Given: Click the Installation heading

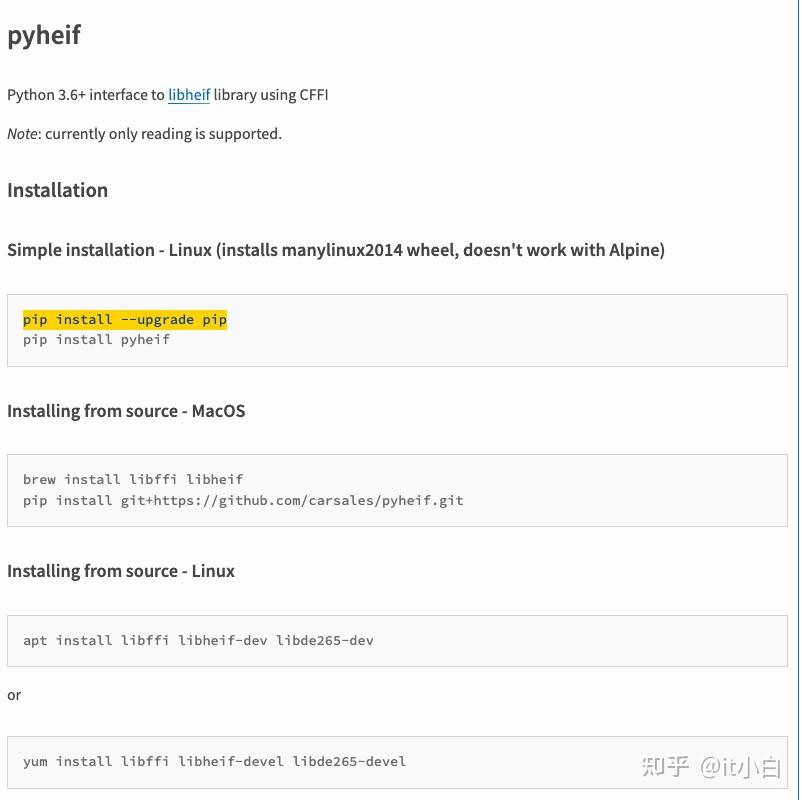Looking at the screenshot, I should pyautogui.click(x=57, y=190).
